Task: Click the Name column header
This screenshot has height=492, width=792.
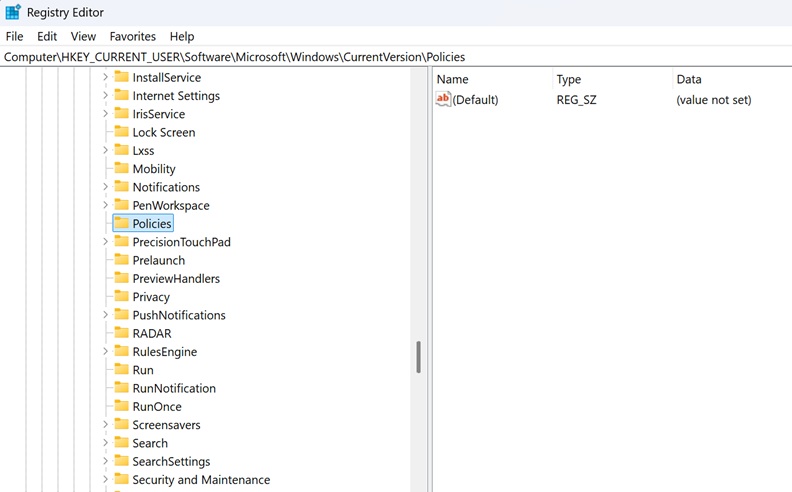Action: 453,79
